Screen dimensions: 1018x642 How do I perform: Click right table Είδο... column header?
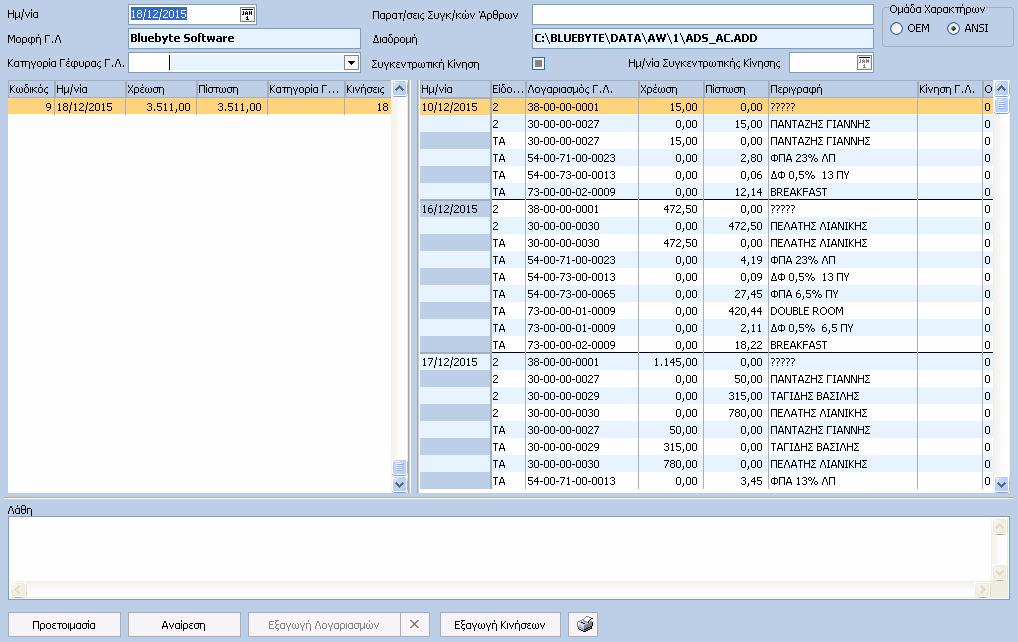click(508, 89)
